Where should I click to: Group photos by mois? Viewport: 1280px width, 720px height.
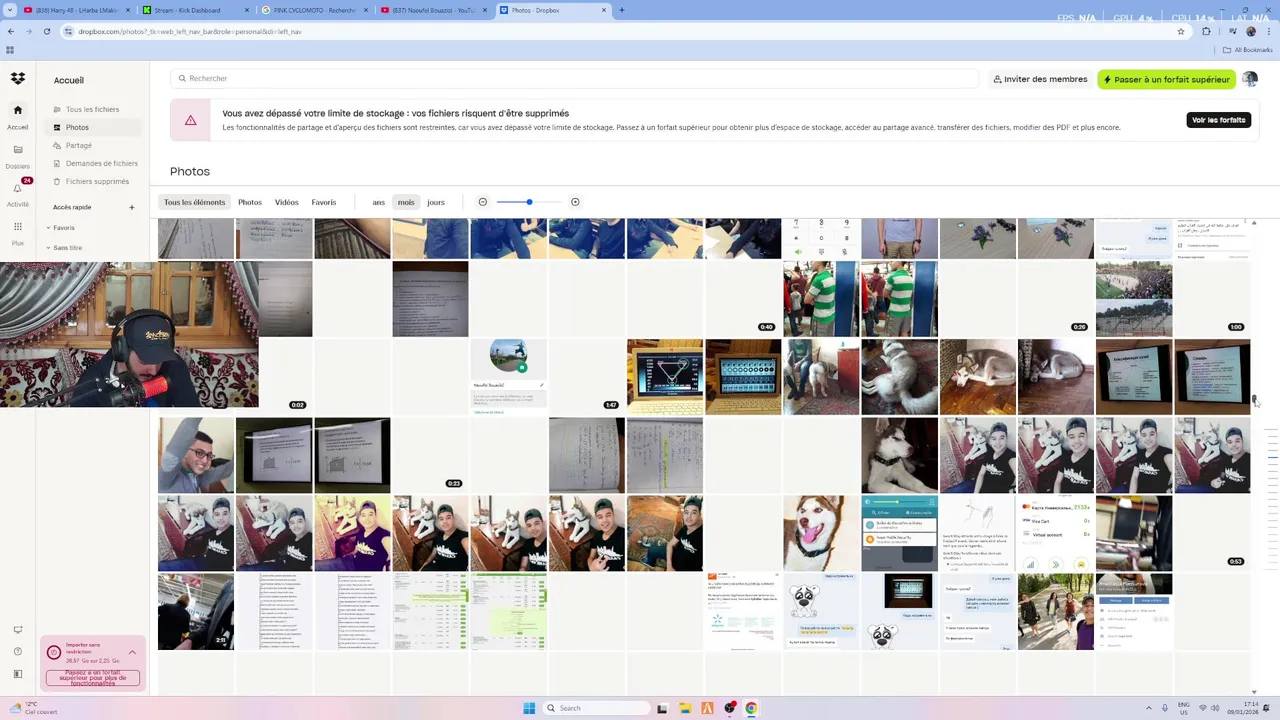pyautogui.click(x=406, y=202)
